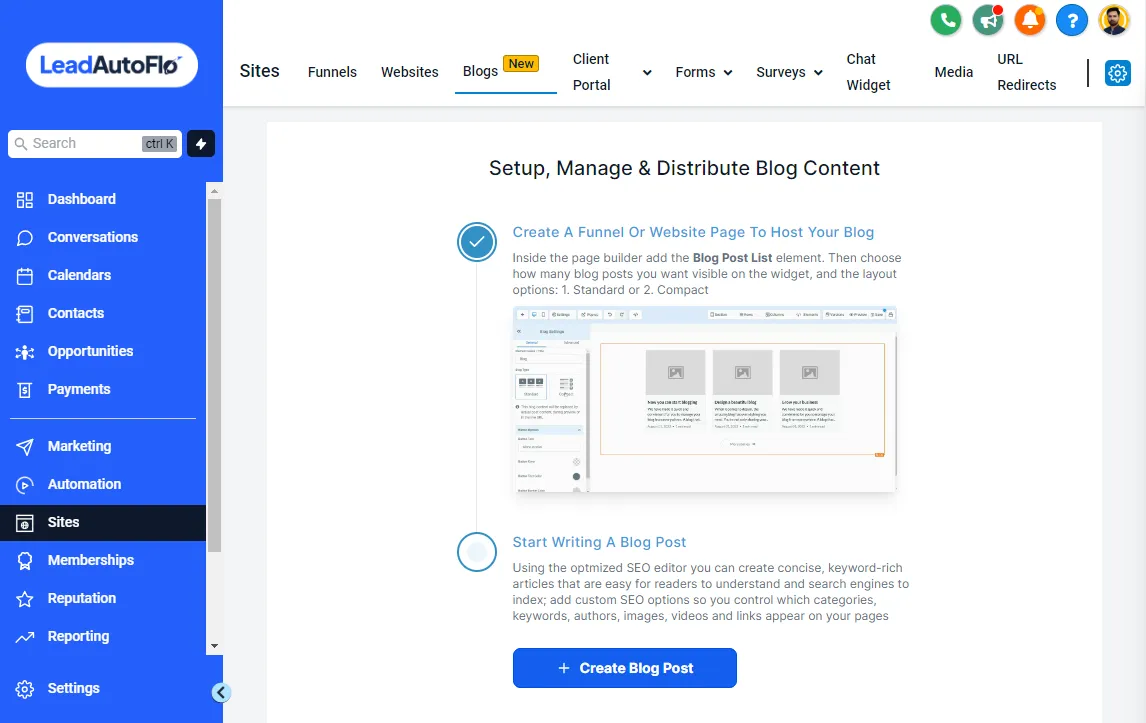Click the Client Portal tab label

pos(591,72)
